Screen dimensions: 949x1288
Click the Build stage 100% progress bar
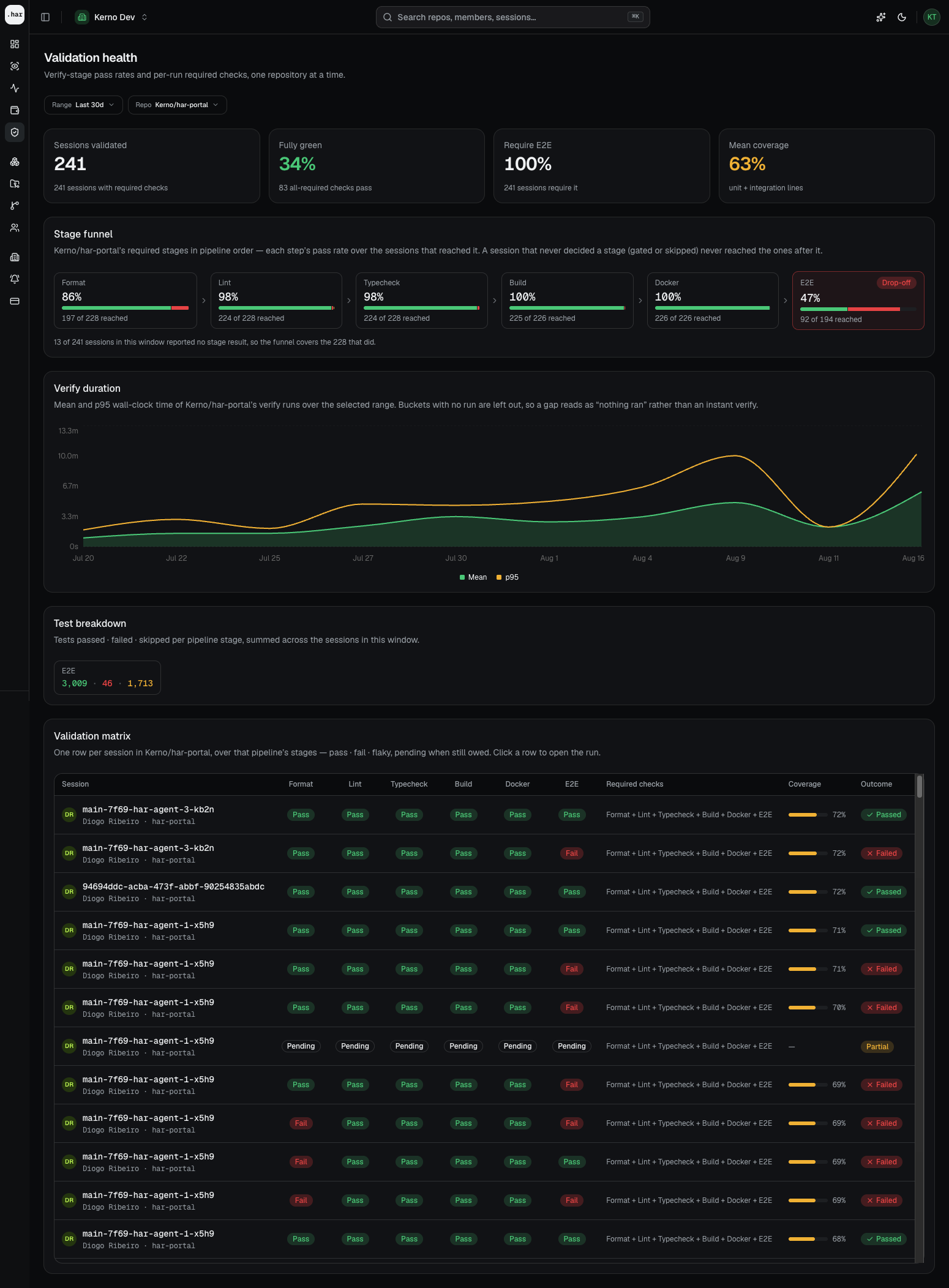(x=568, y=308)
